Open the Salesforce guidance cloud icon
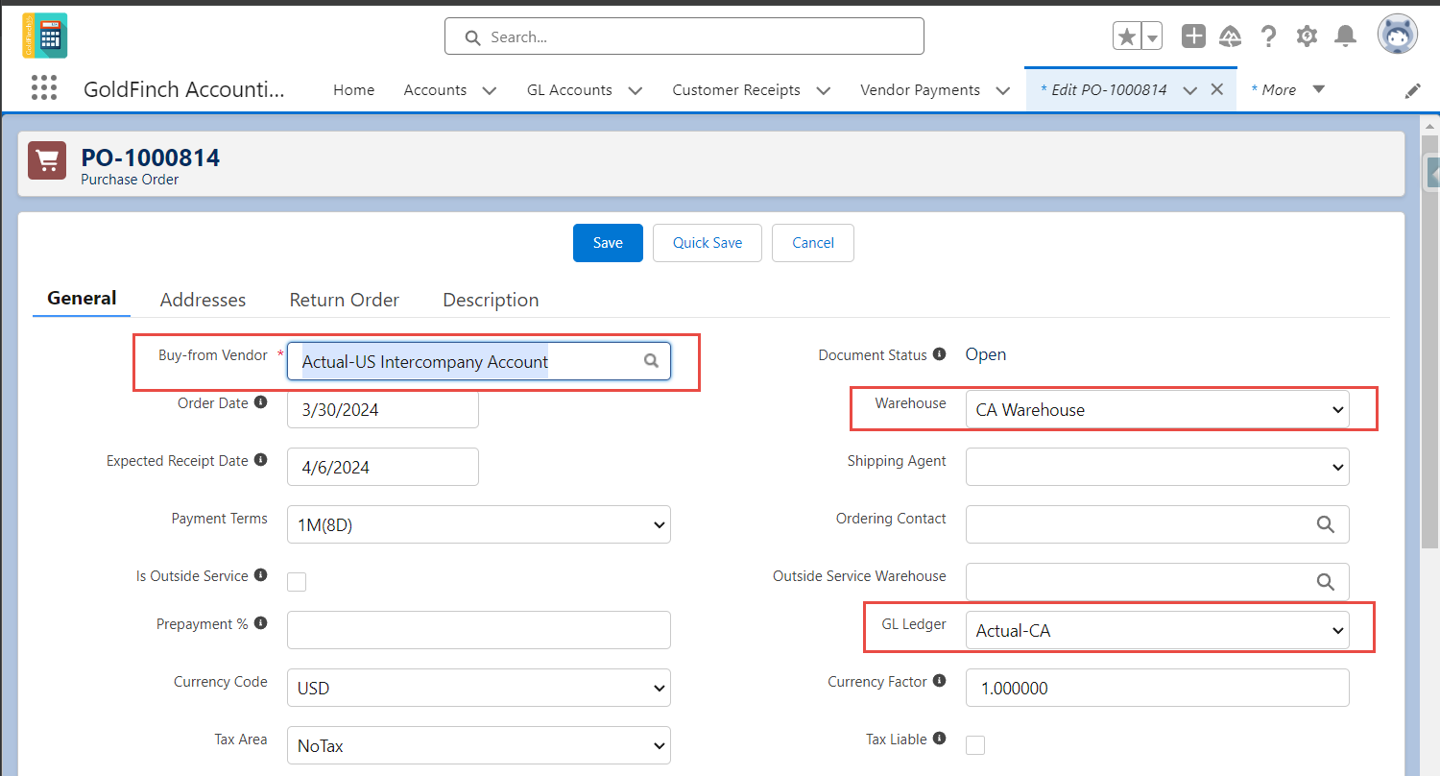Viewport: 1440px width, 776px height. [1230, 36]
